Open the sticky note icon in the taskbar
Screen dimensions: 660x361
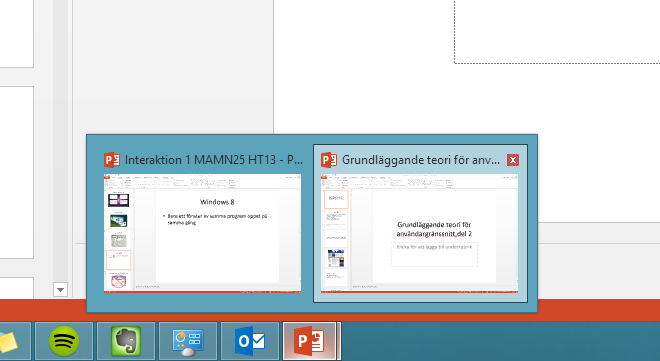(x=15, y=341)
